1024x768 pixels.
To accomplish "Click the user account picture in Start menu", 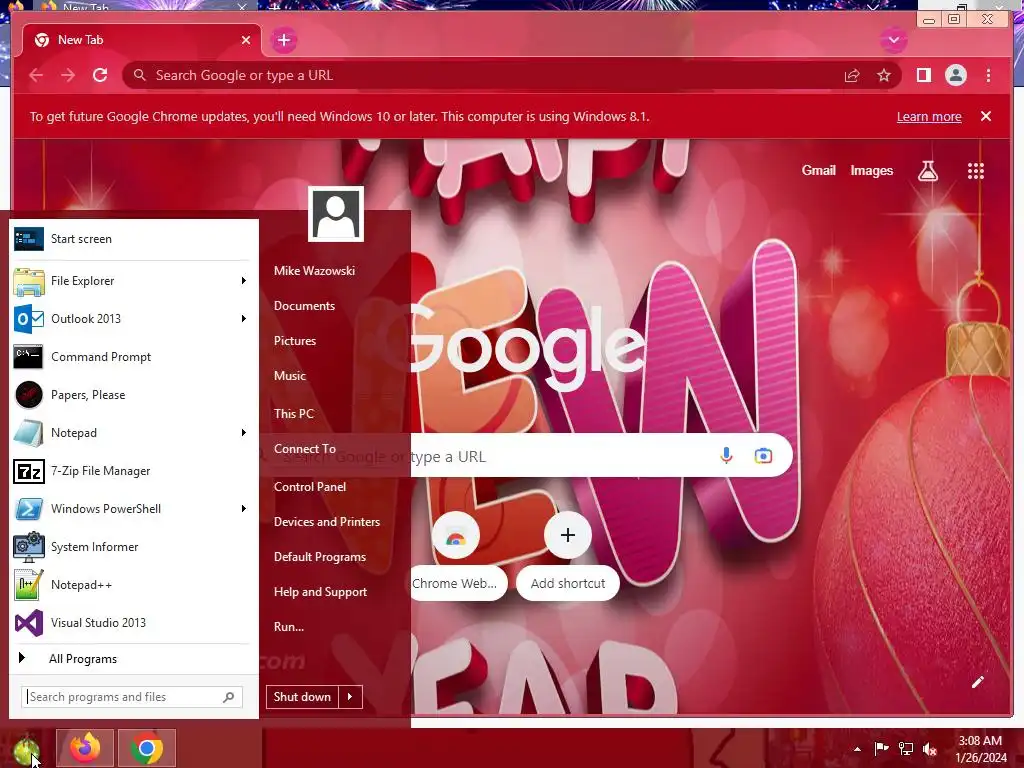I will pos(336,214).
